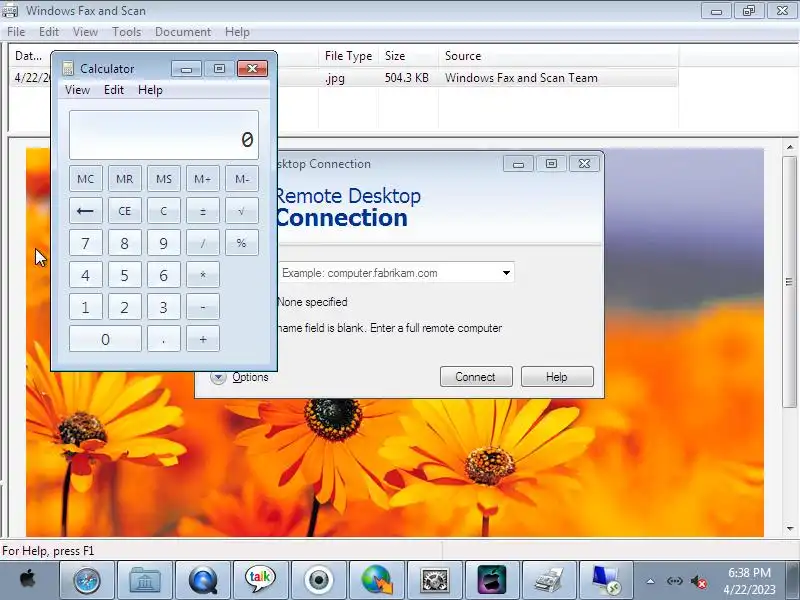Screen dimensions: 800x600
Task: Click the Calculator title bar icon
Action: 68,68
